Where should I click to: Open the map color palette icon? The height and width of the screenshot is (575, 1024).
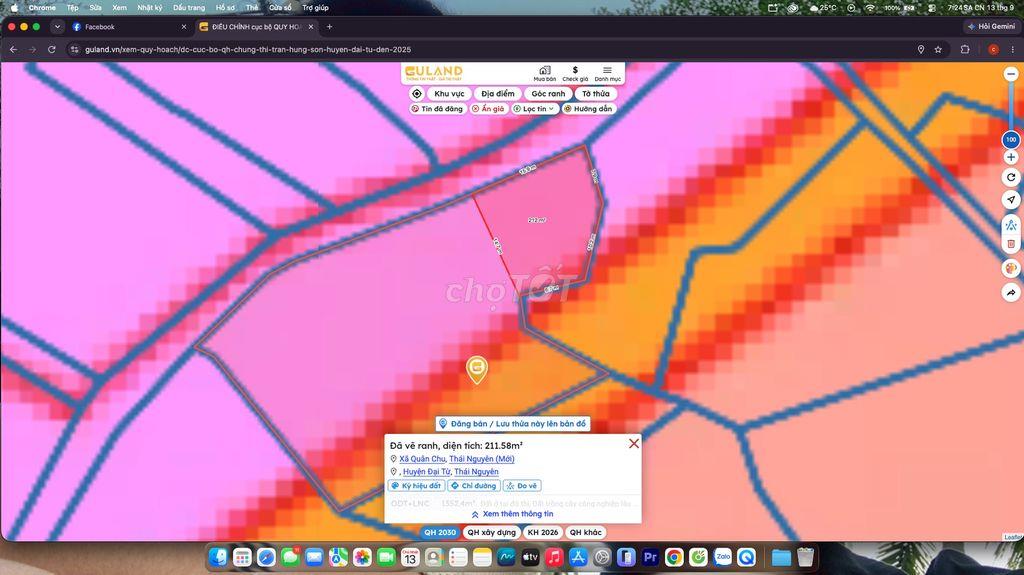pos(1011,269)
